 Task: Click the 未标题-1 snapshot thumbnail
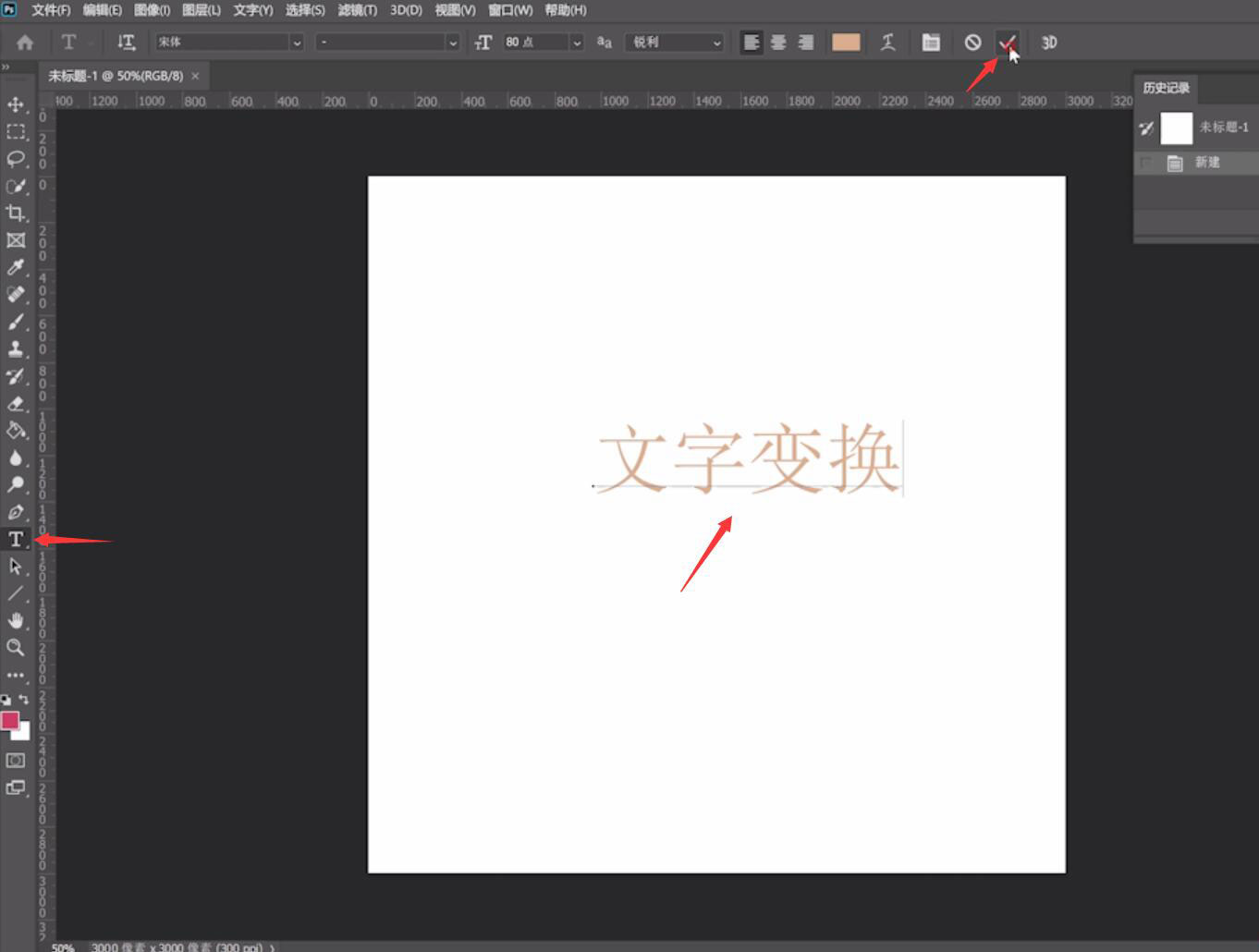1176,128
